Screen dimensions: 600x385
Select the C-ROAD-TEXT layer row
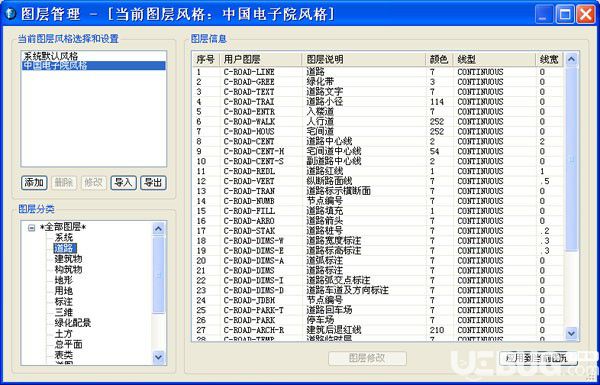(x=378, y=92)
